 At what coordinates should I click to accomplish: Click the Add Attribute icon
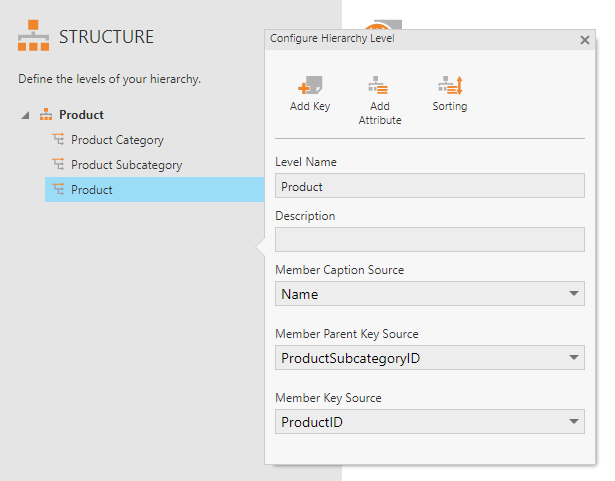[379, 86]
